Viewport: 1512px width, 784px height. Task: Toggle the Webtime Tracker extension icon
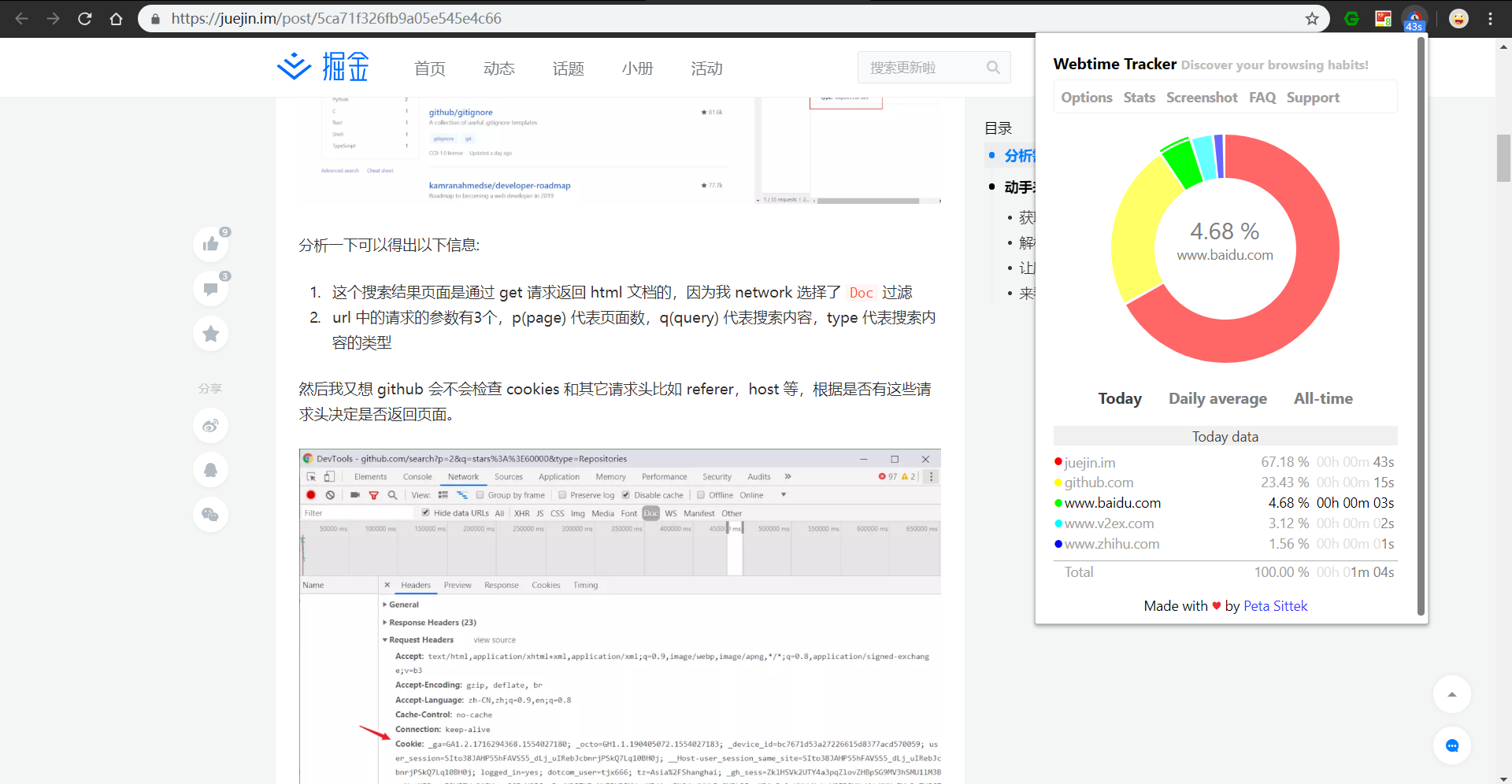1414,19
